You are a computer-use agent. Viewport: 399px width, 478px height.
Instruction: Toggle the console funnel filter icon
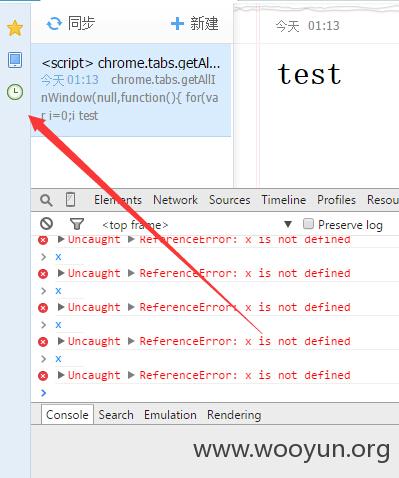[77, 224]
